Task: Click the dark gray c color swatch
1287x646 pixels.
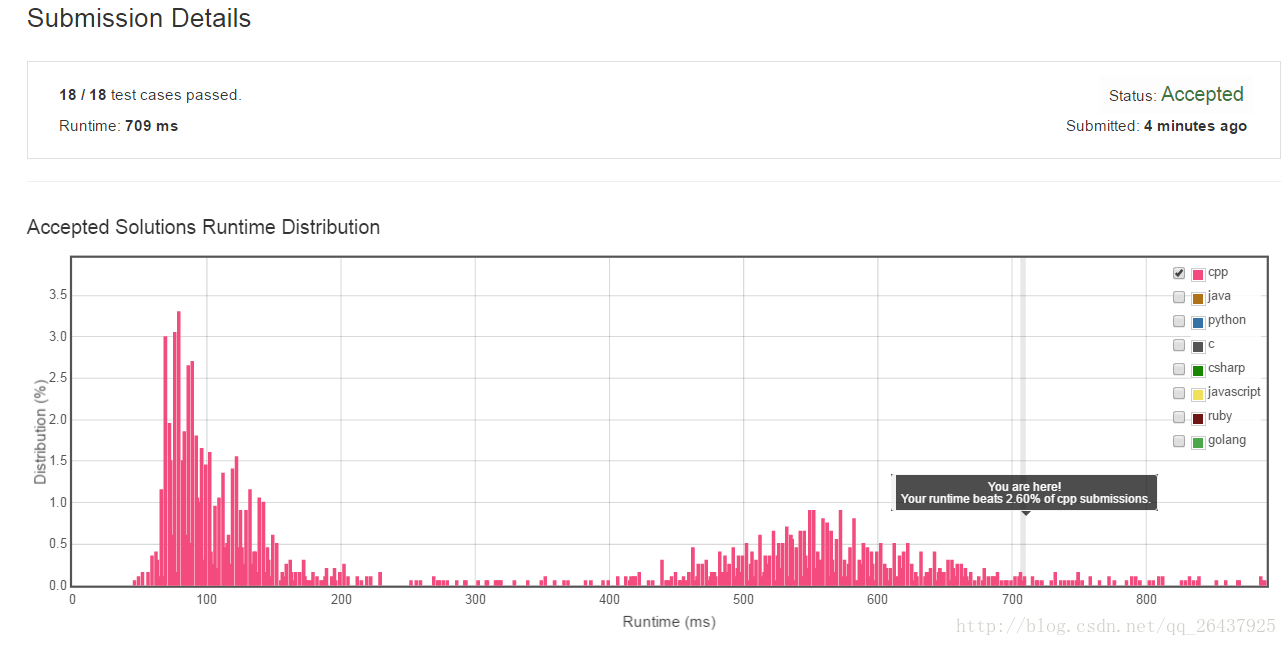Action: click(1198, 346)
